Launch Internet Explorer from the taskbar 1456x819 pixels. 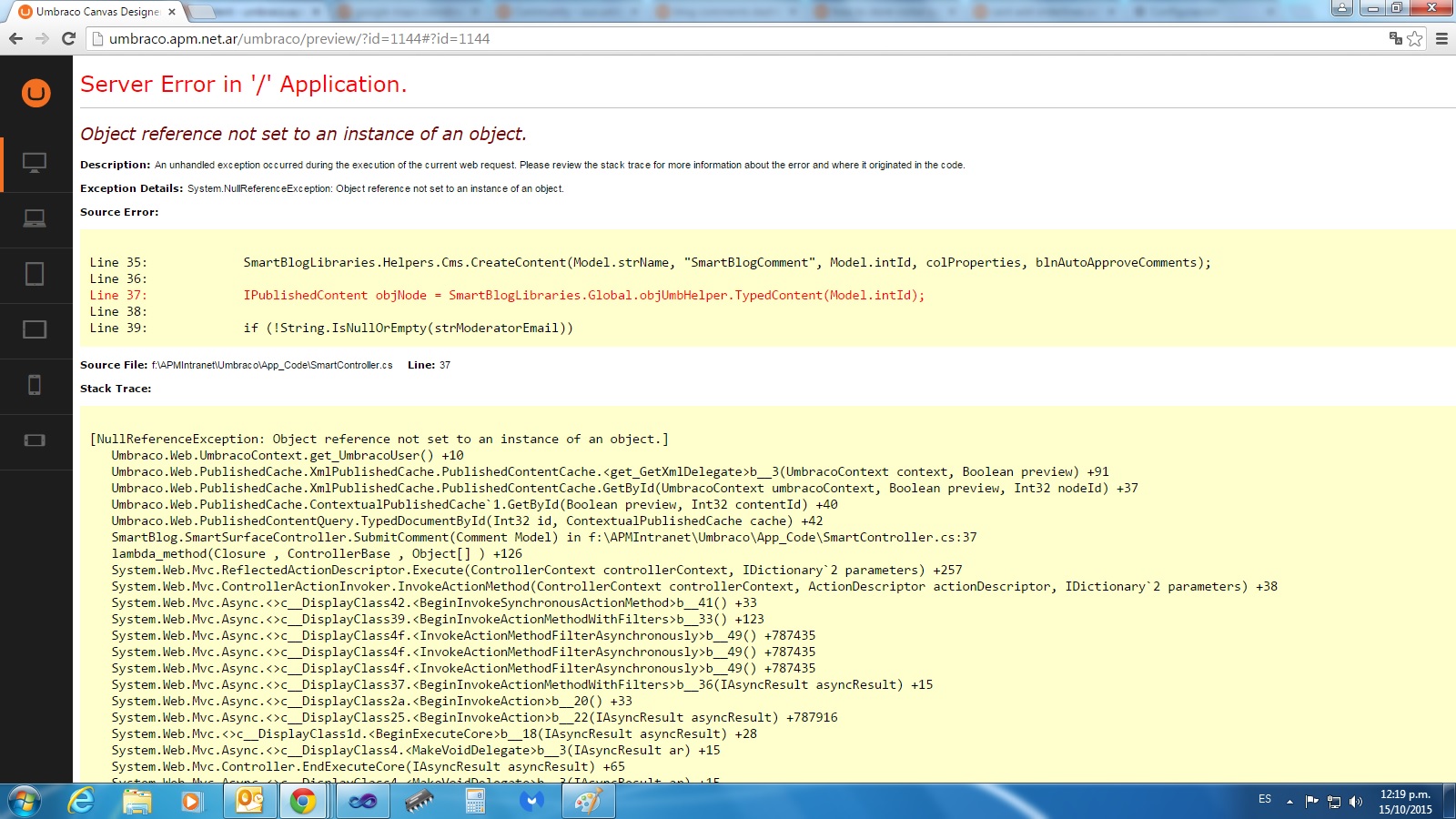click(82, 802)
